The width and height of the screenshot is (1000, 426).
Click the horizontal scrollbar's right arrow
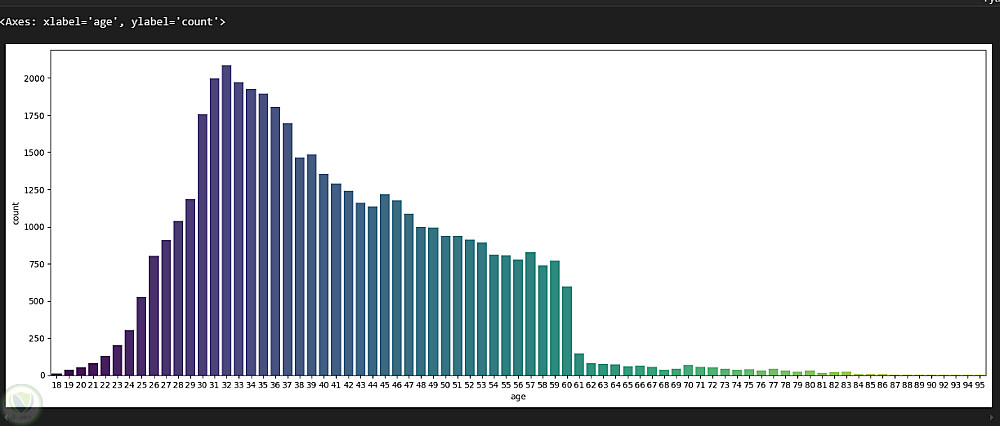point(992,418)
